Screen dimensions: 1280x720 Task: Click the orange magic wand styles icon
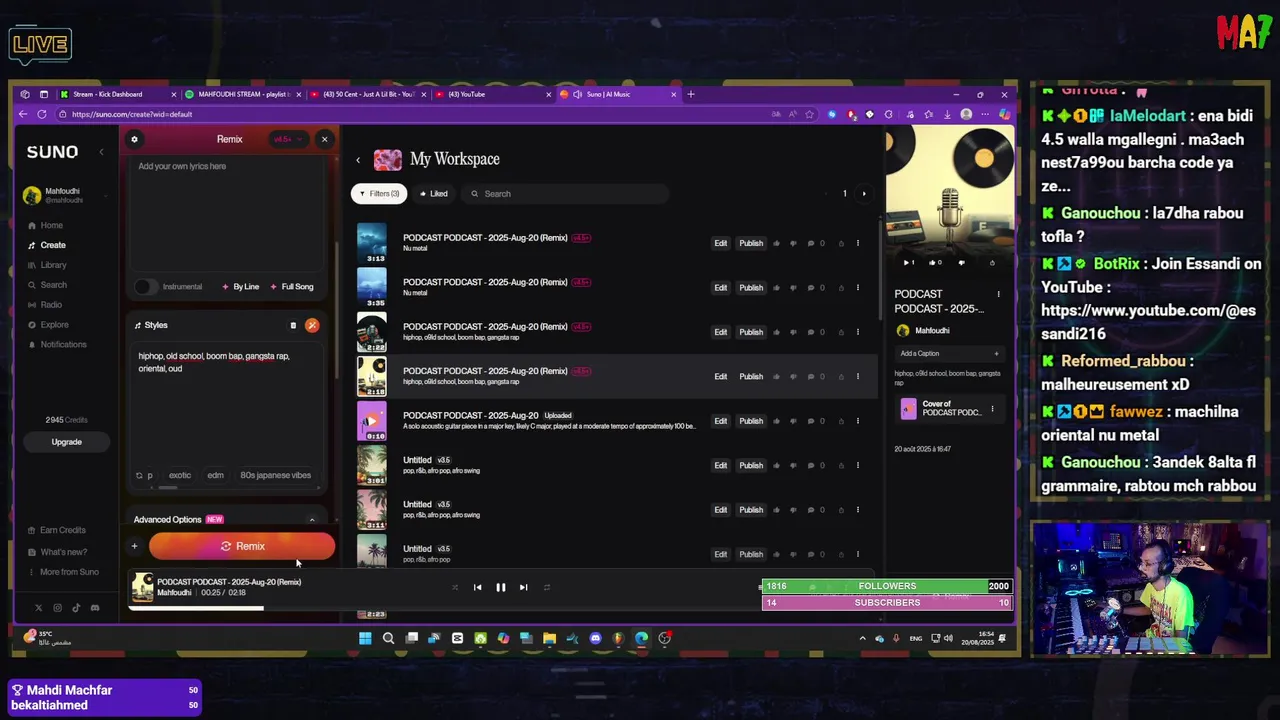tap(312, 325)
